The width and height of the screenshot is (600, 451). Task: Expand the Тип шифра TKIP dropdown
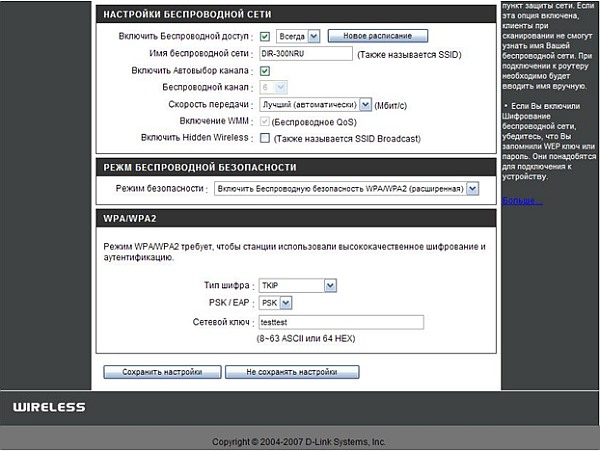click(x=297, y=285)
